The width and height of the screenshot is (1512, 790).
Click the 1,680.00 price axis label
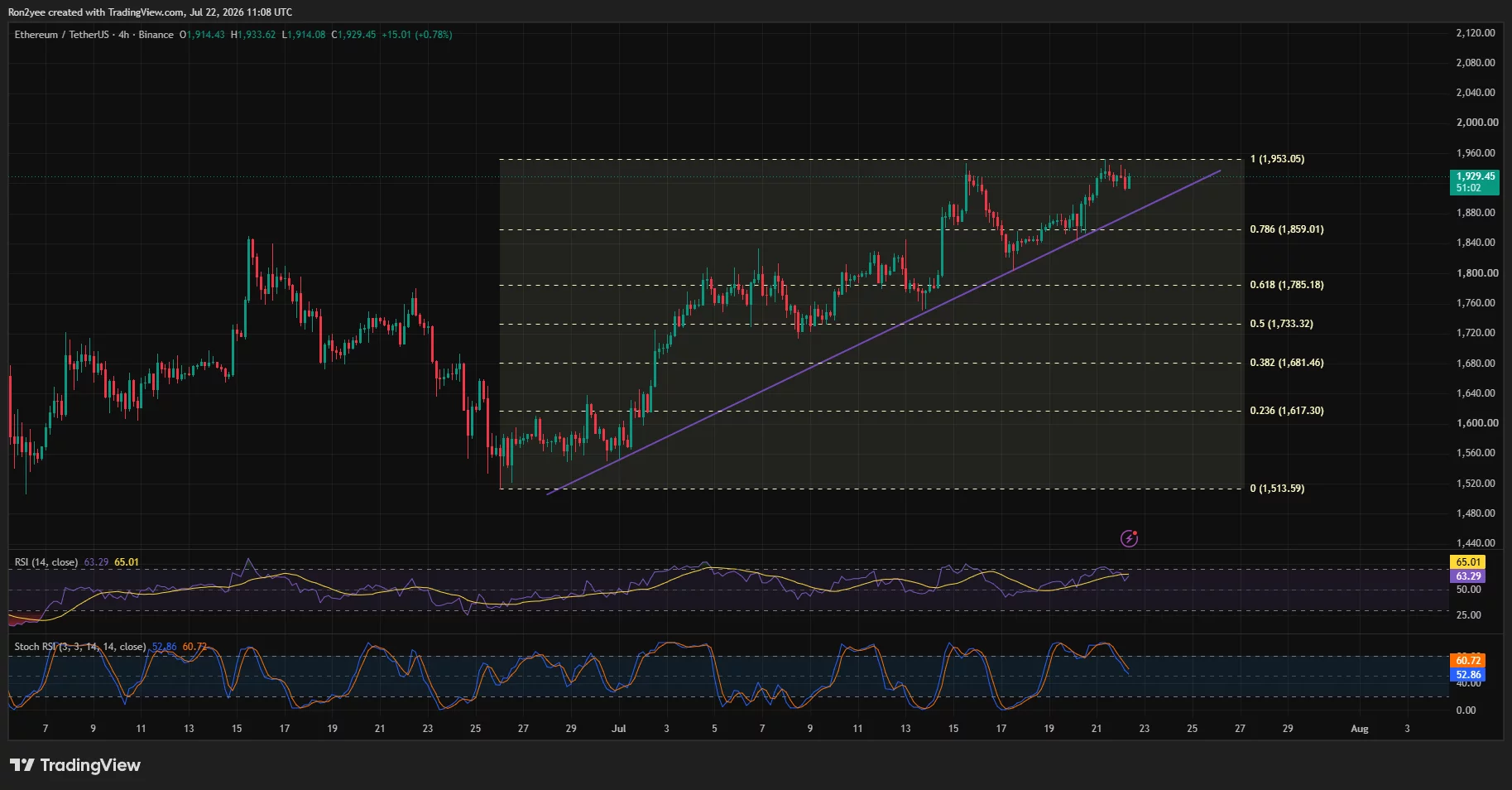[x=1476, y=364]
